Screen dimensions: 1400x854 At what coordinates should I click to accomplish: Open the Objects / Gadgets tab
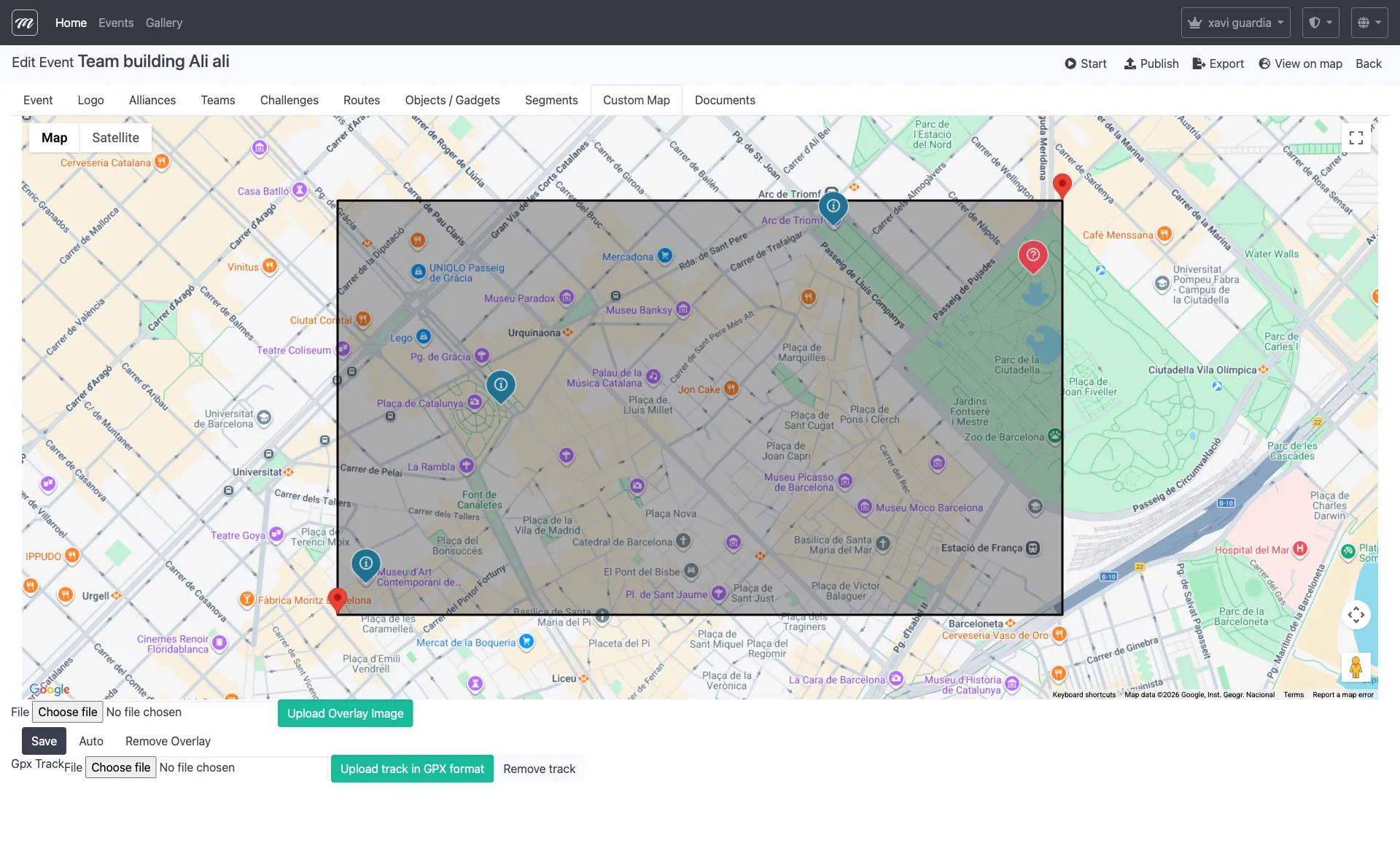(x=452, y=100)
